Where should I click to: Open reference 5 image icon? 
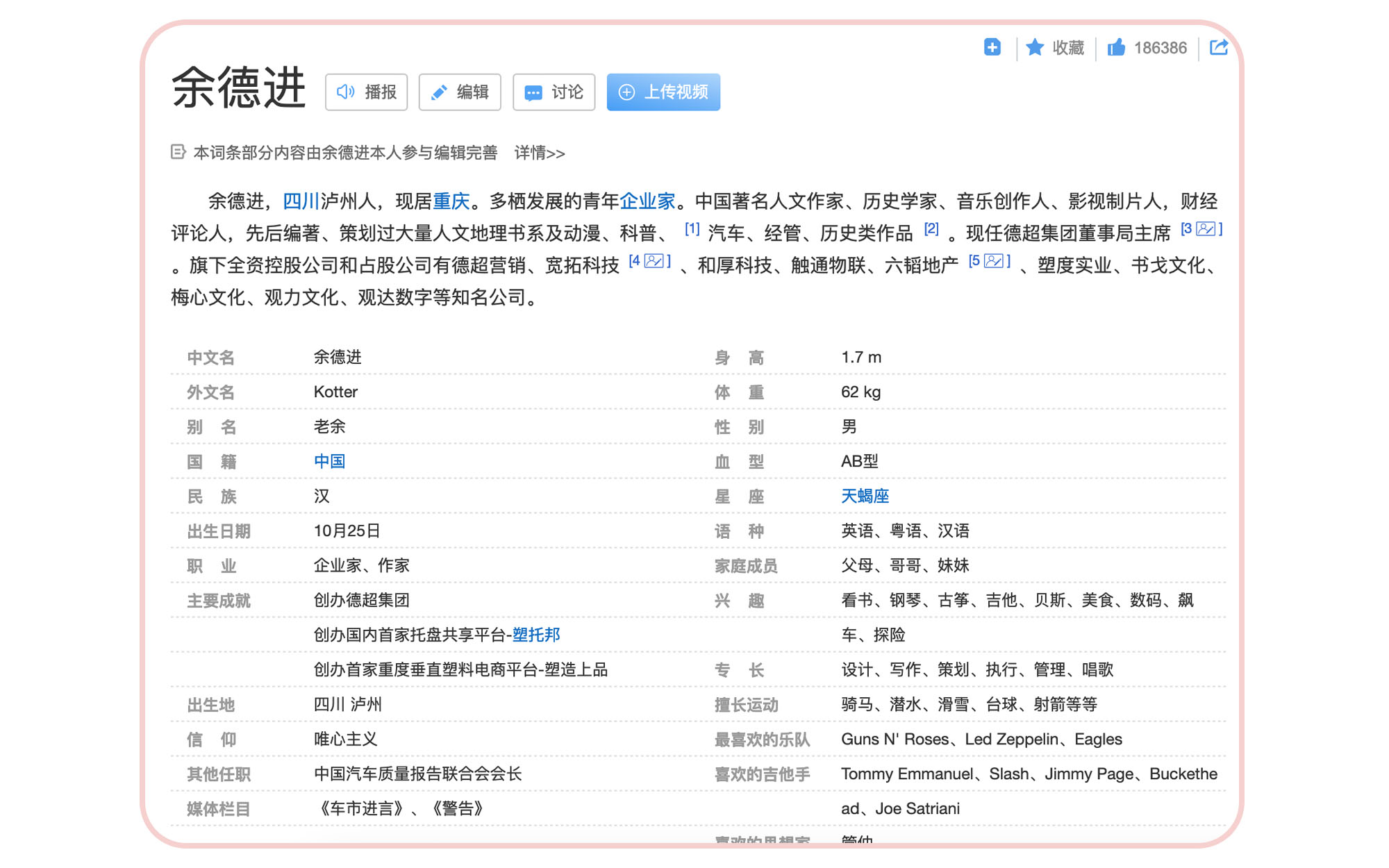pos(994,261)
